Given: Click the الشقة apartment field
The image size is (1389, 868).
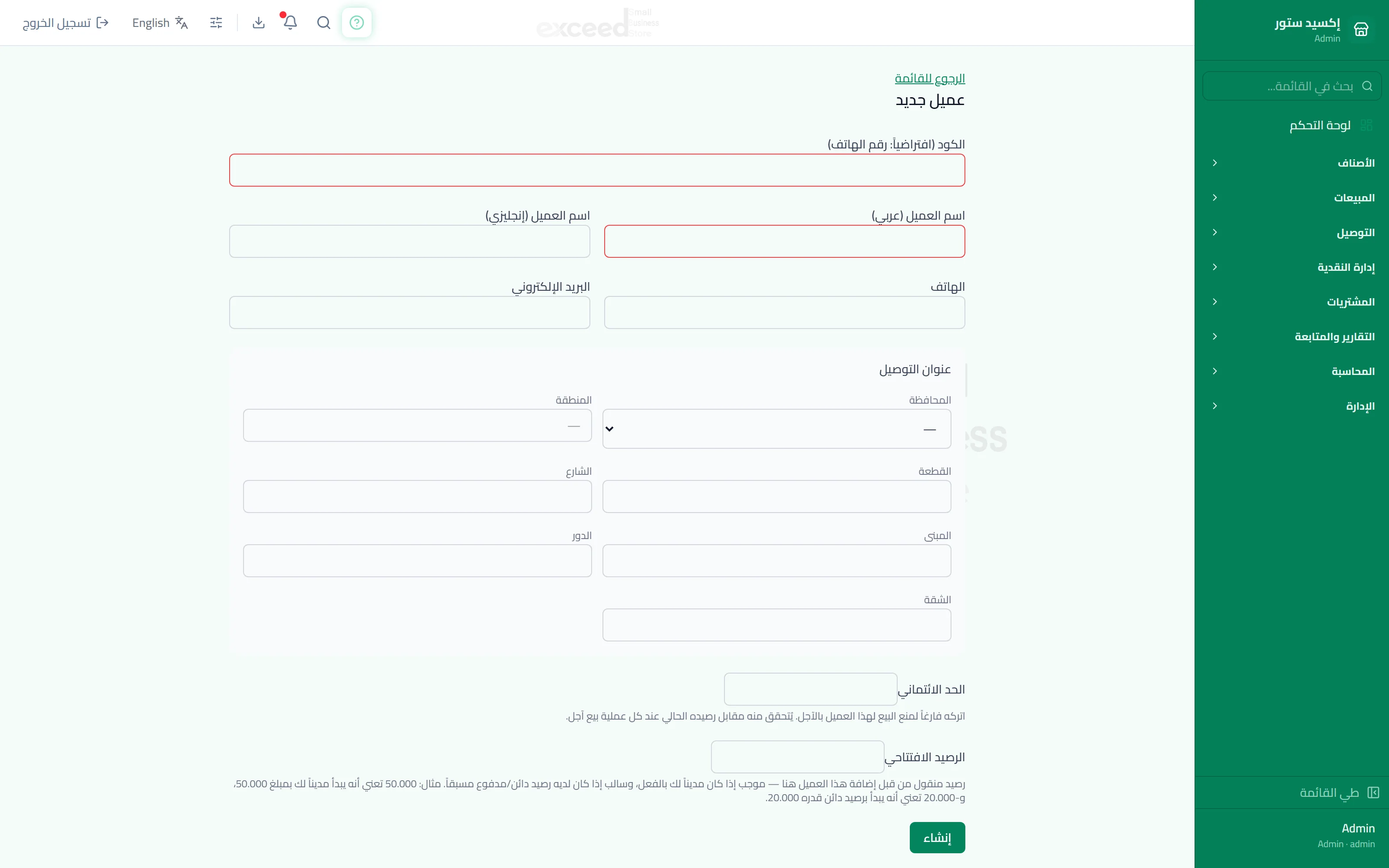Looking at the screenshot, I should pos(777,625).
